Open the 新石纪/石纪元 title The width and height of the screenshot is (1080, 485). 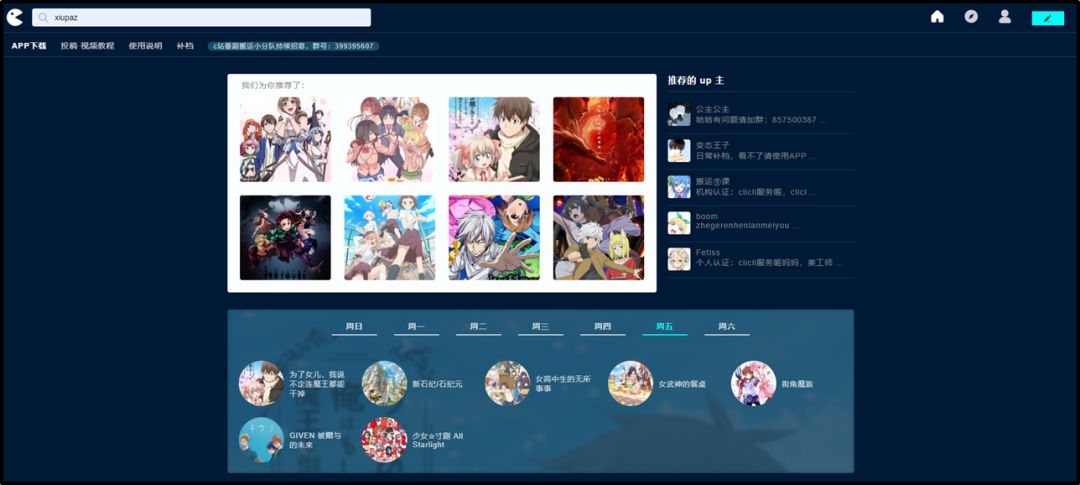click(x=437, y=384)
